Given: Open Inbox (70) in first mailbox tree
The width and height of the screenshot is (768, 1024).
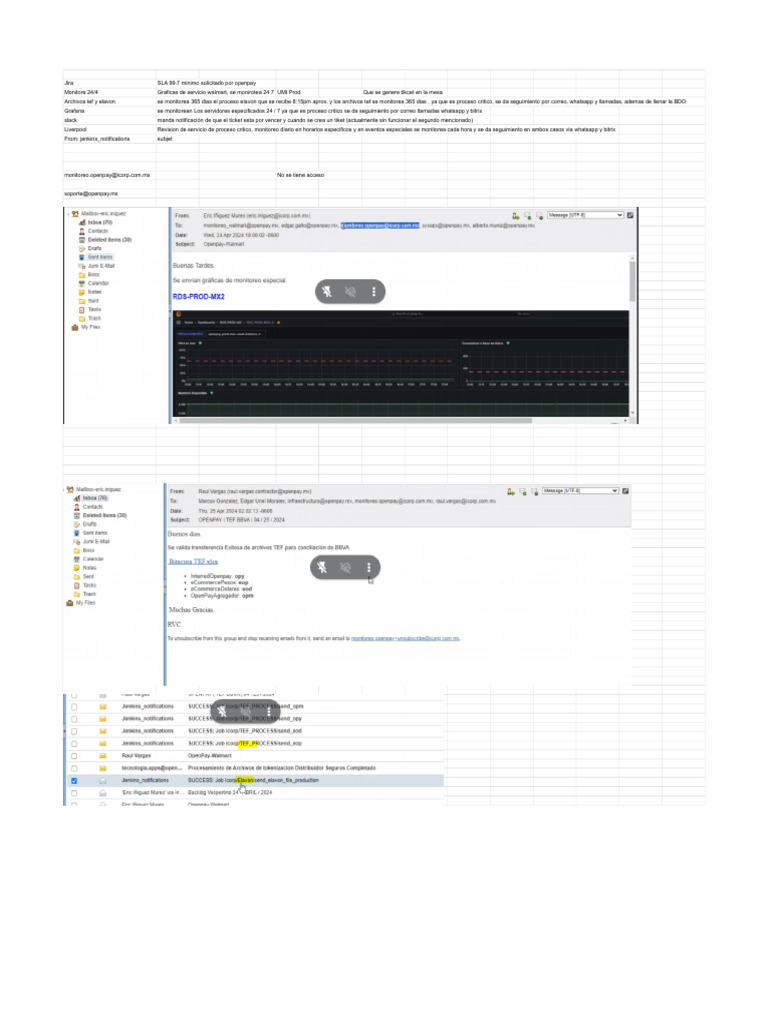Looking at the screenshot, I should 100,223.
